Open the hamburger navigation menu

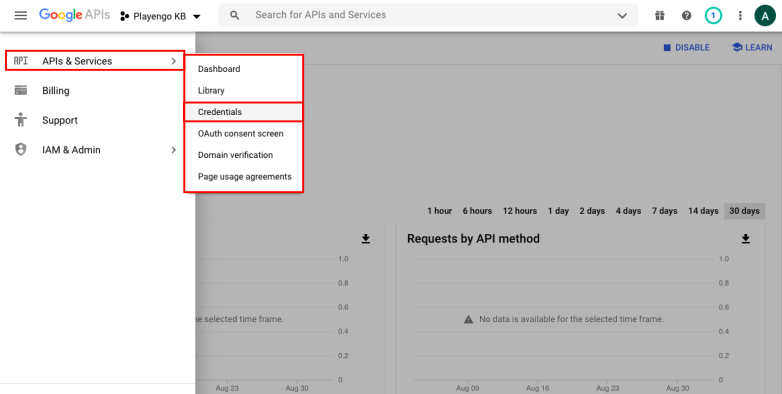tap(20, 15)
